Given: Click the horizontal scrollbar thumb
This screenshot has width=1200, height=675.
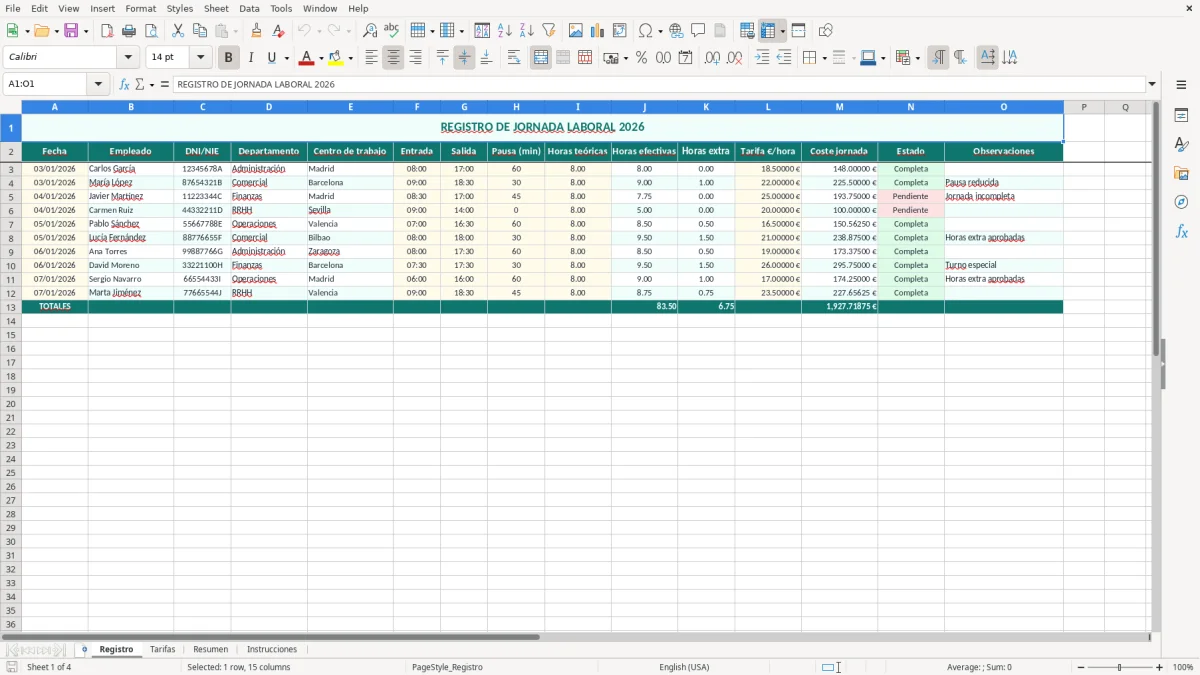Looking at the screenshot, I should [270, 637].
